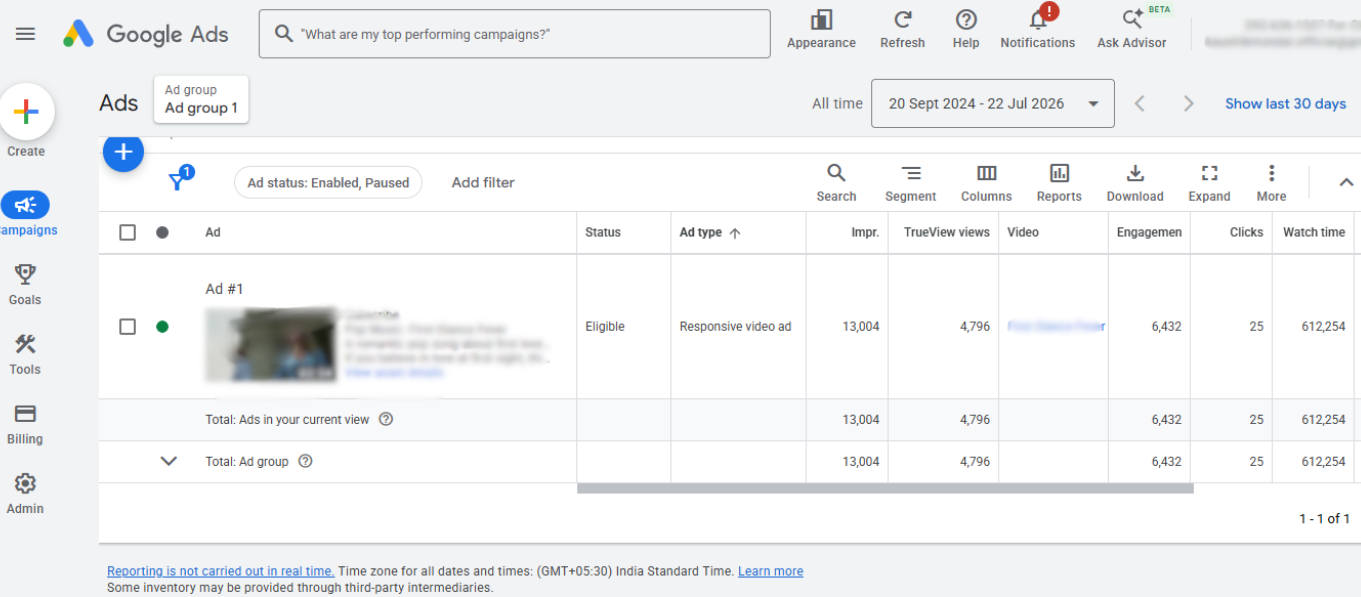Open the Notifications bell
This screenshot has width=1361, height=597.
pyautogui.click(x=1037, y=30)
